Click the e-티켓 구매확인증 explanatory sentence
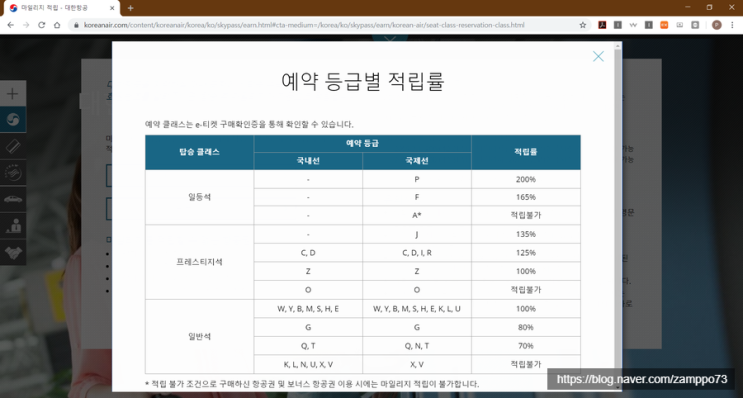The height and width of the screenshot is (398, 743). coord(249,125)
